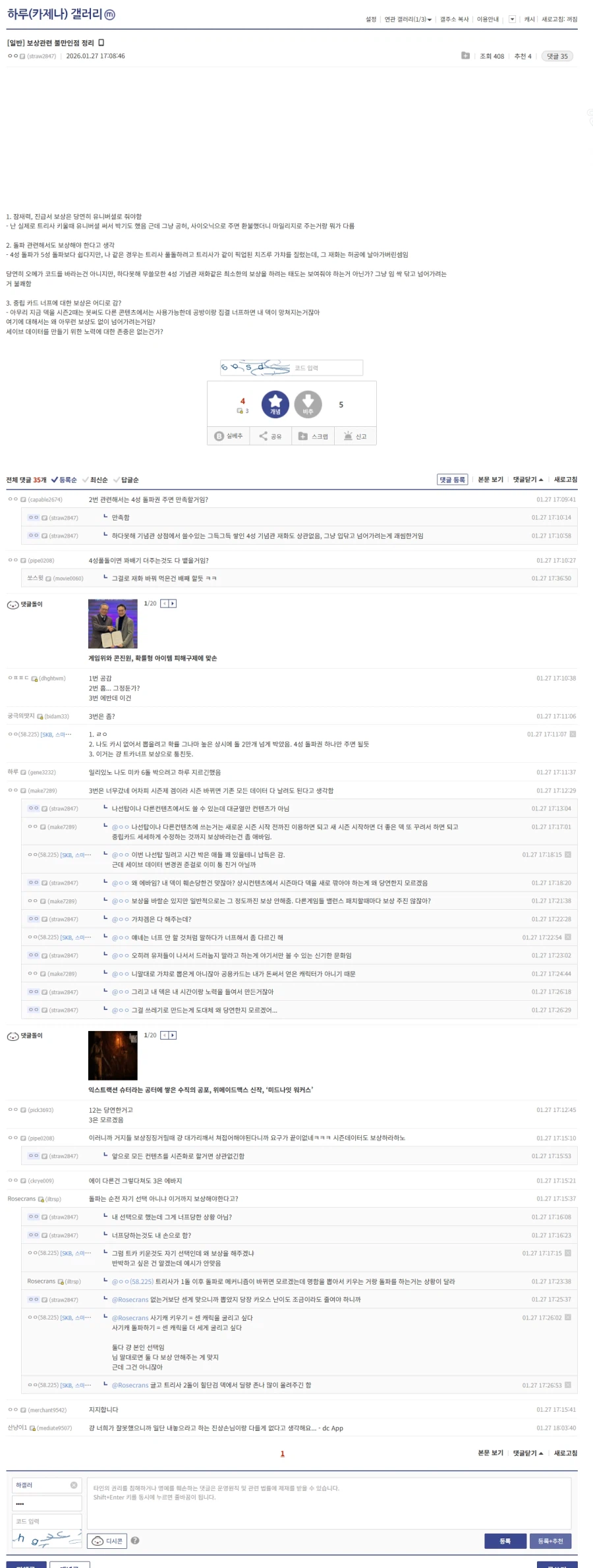593x1568 pixels.
Task: Click the mobile icon beside the post title
Action: [101, 43]
